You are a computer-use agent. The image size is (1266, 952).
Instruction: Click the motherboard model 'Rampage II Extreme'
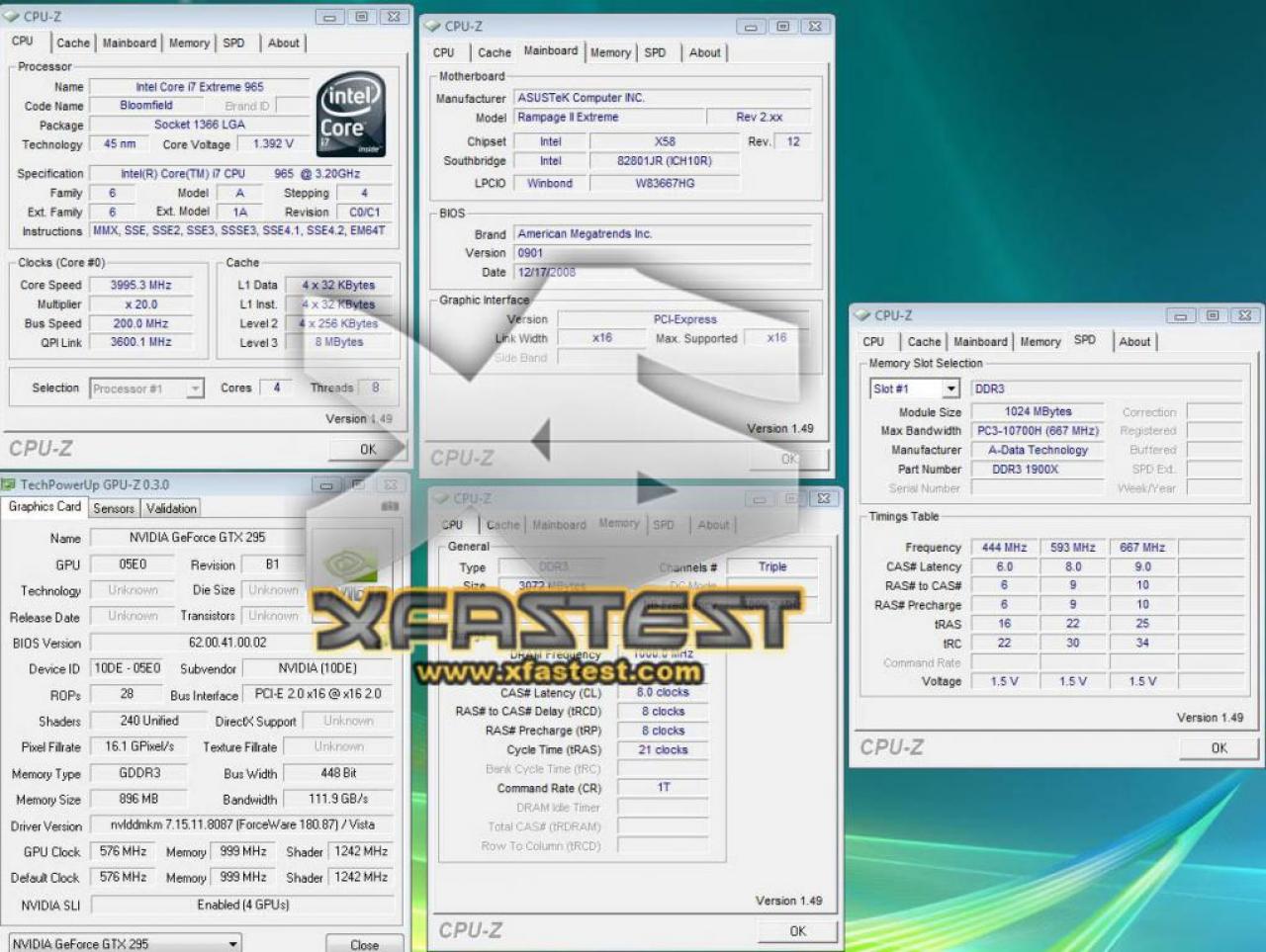click(609, 117)
